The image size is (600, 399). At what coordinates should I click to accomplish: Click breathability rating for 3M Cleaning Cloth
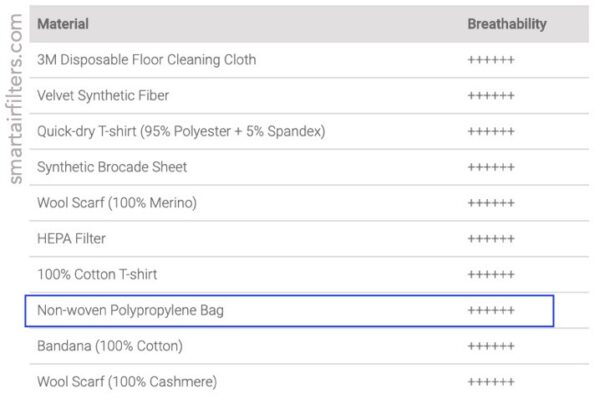[x=491, y=60]
